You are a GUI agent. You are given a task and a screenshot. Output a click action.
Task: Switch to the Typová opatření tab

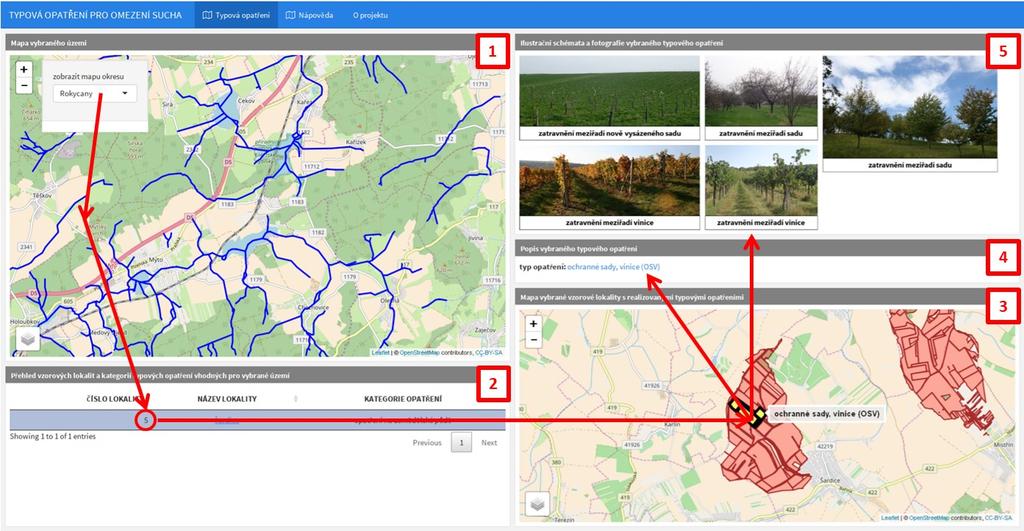[236, 15]
